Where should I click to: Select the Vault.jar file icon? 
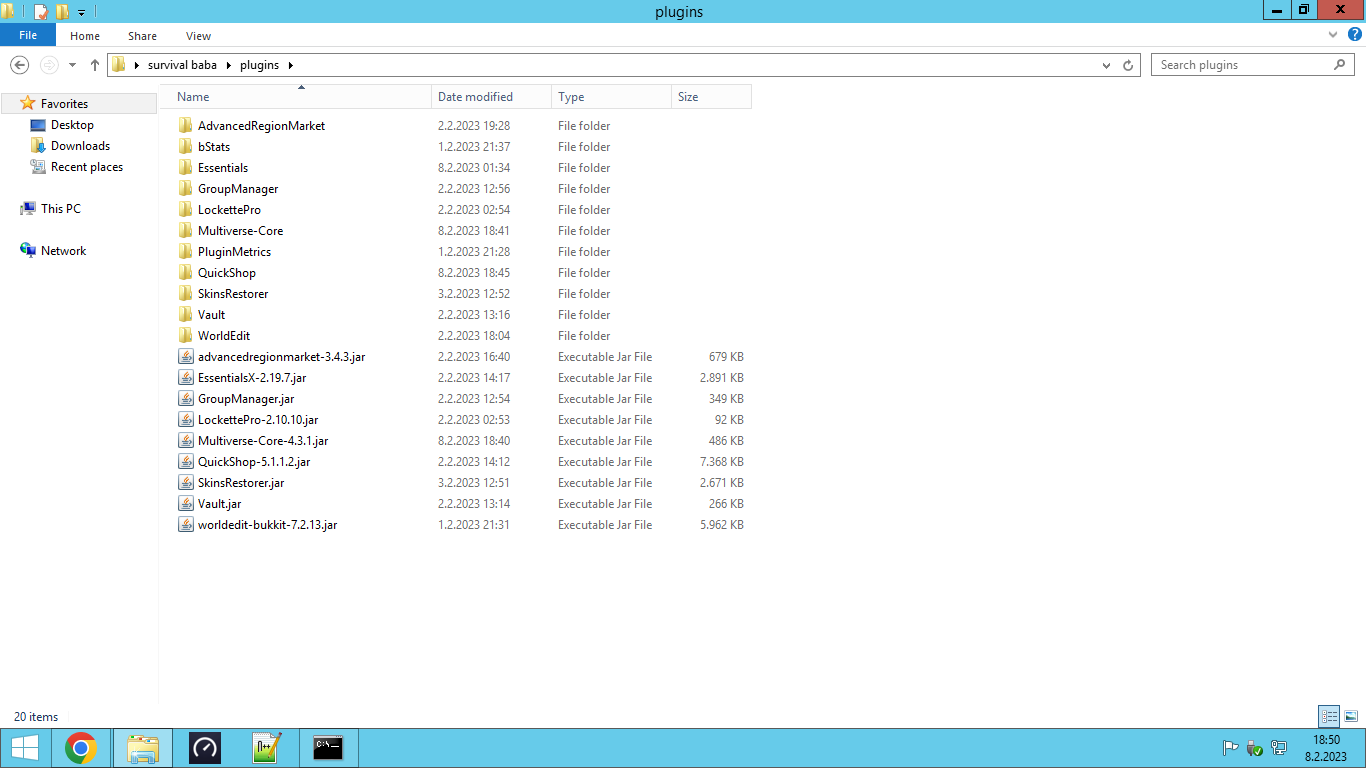click(186, 504)
